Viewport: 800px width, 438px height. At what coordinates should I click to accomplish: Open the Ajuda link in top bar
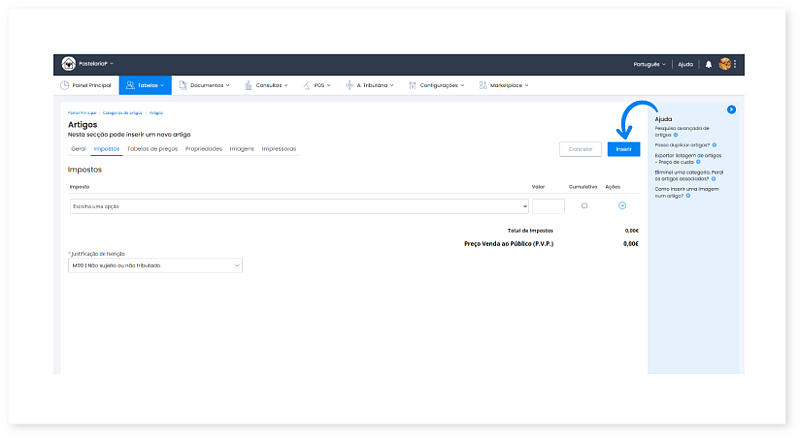click(685, 64)
